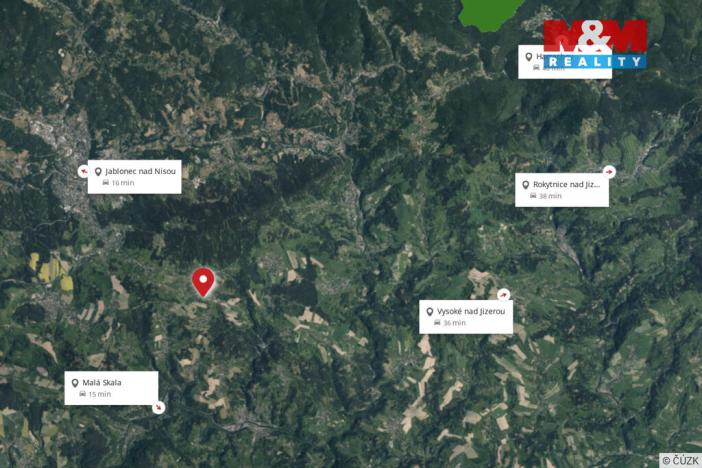Click the bright green highlighted map area

(490, 14)
